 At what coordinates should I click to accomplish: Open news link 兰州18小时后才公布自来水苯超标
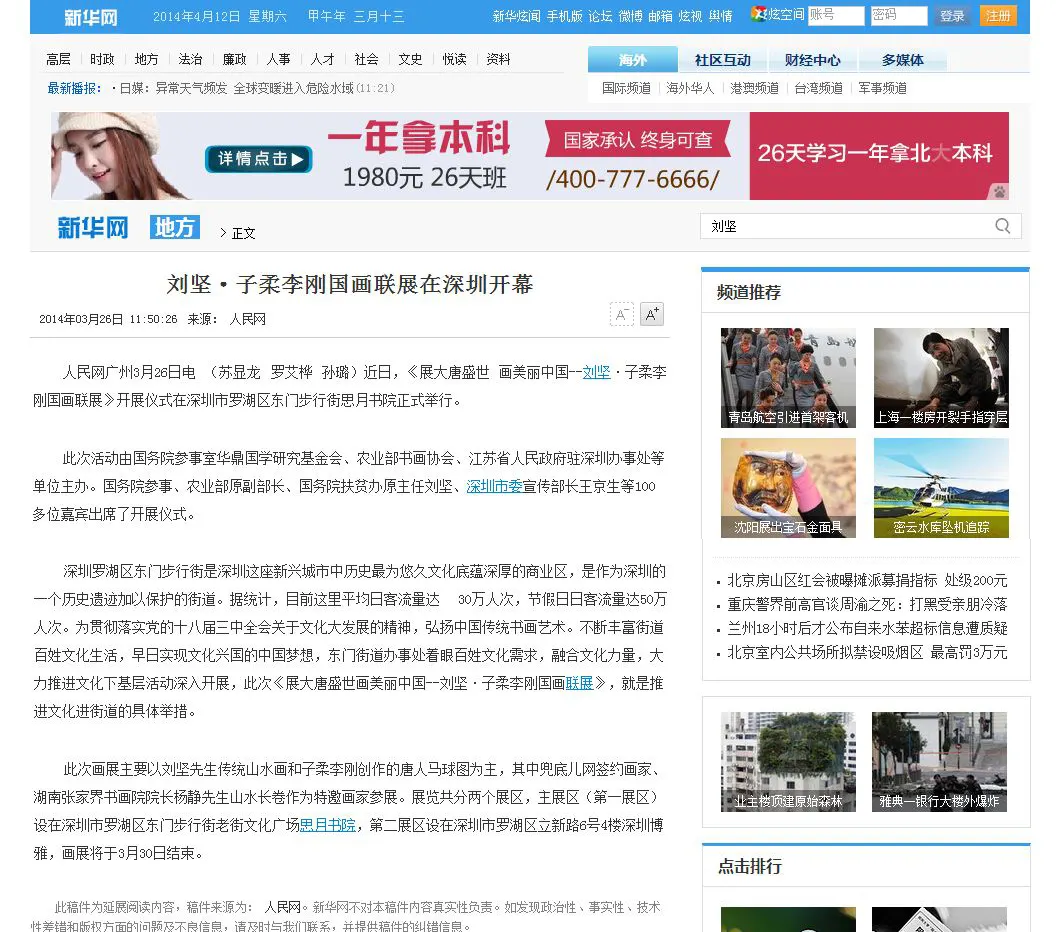(x=867, y=628)
